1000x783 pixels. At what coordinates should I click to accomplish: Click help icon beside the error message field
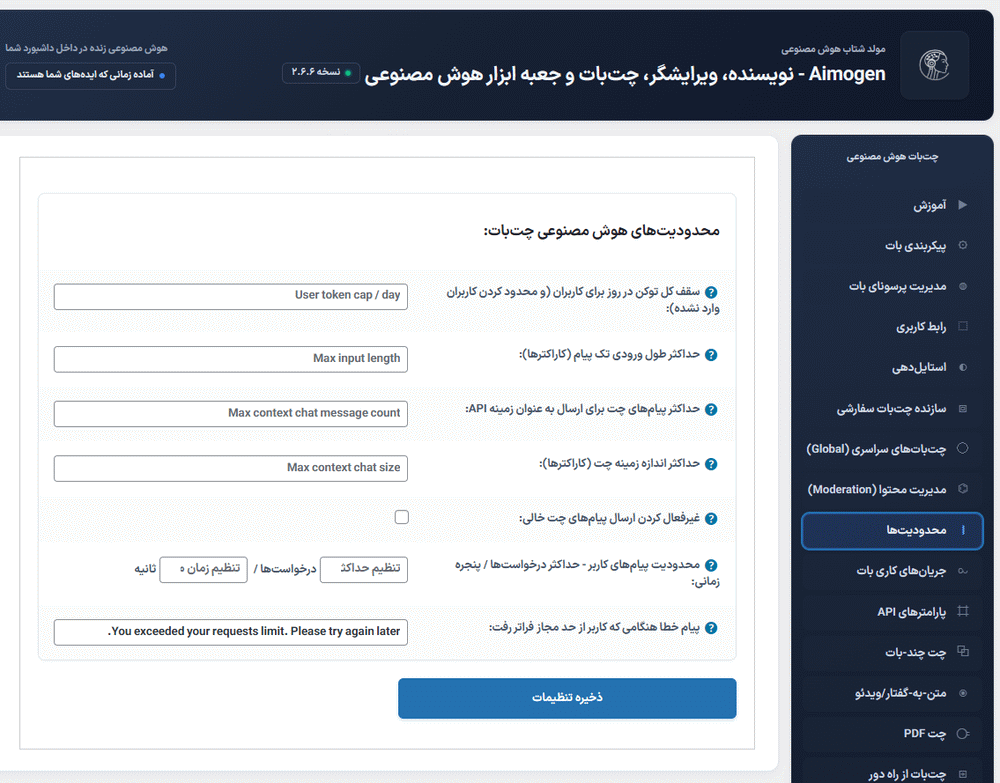pos(711,627)
